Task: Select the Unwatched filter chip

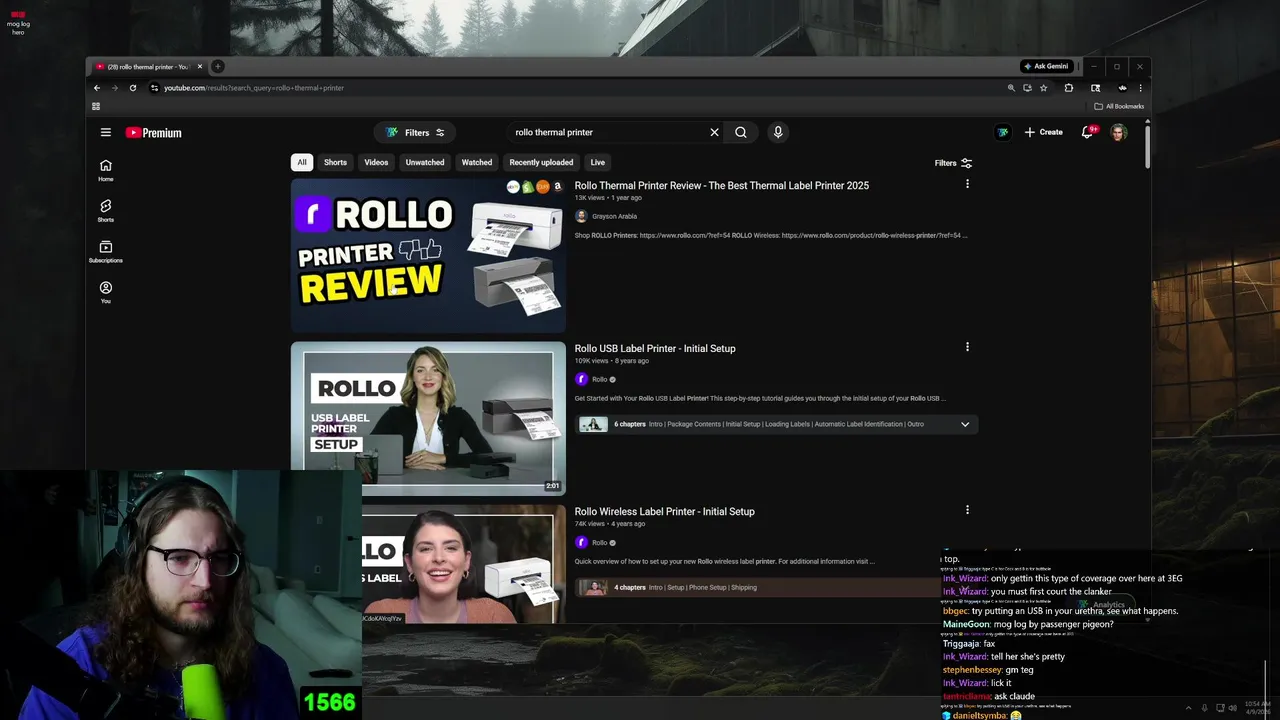Action: (425, 162)
